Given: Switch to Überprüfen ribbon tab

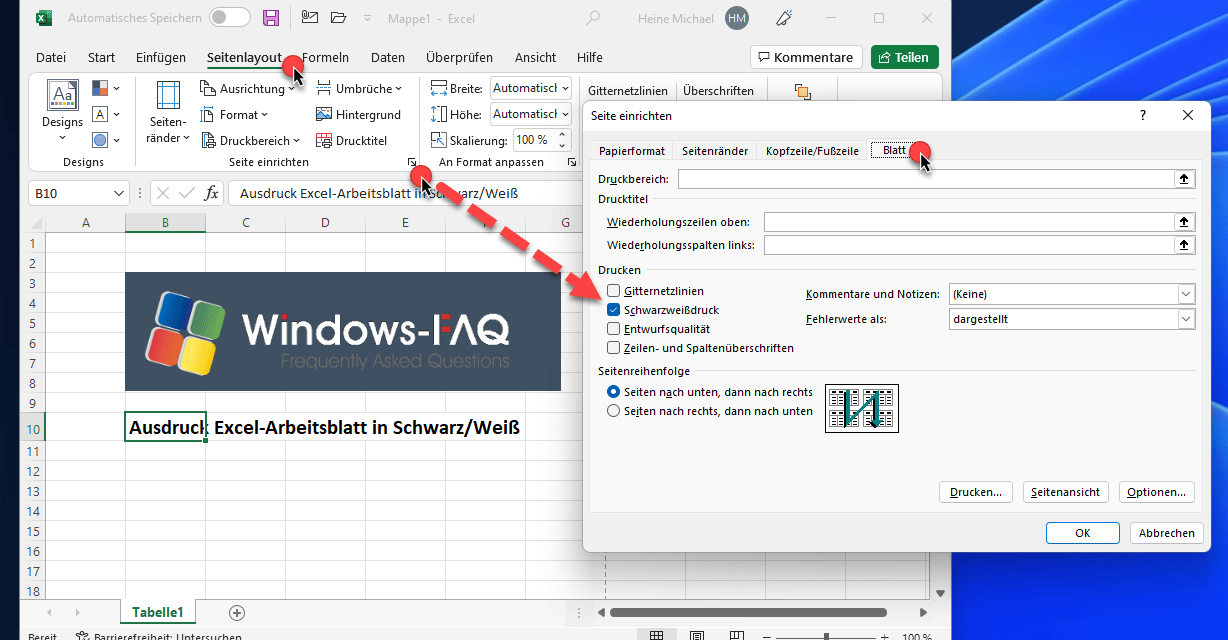Looking at the screenshot, I should point(460,57).
